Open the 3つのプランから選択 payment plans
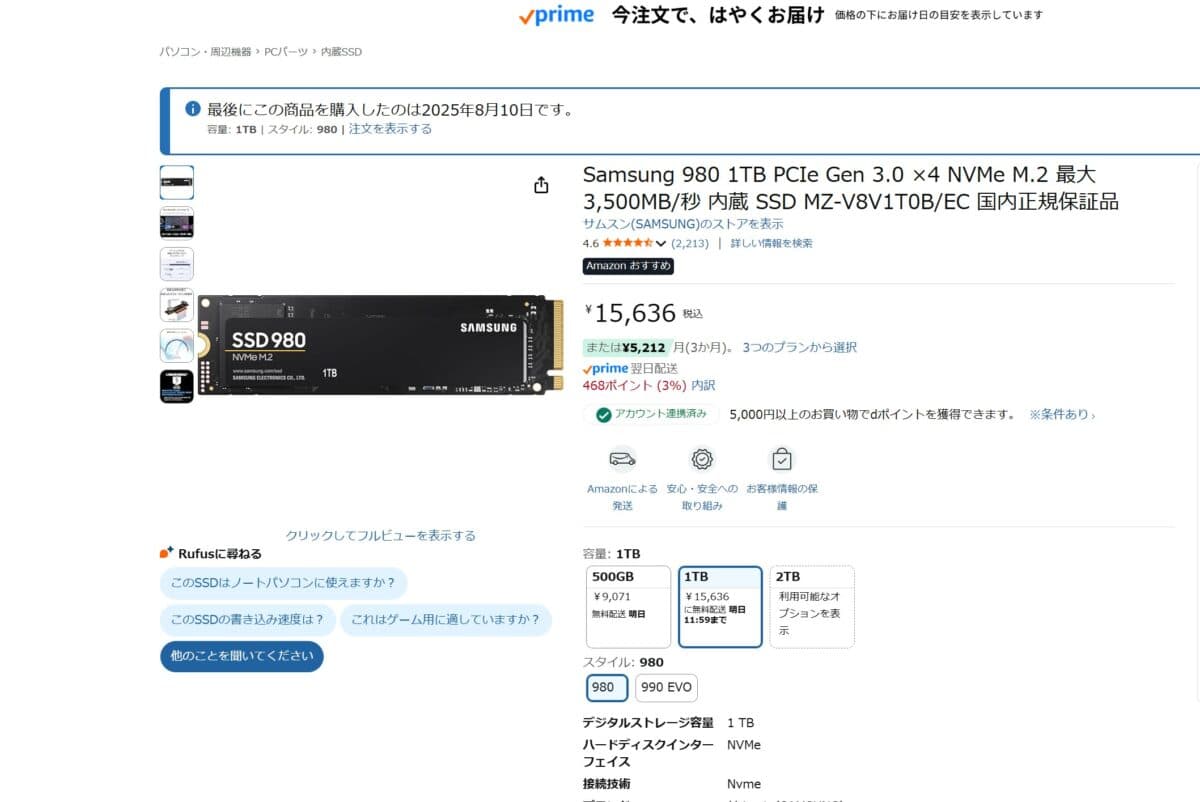The height and width of the screenshot is (802, 1200). tap(799, 348)
